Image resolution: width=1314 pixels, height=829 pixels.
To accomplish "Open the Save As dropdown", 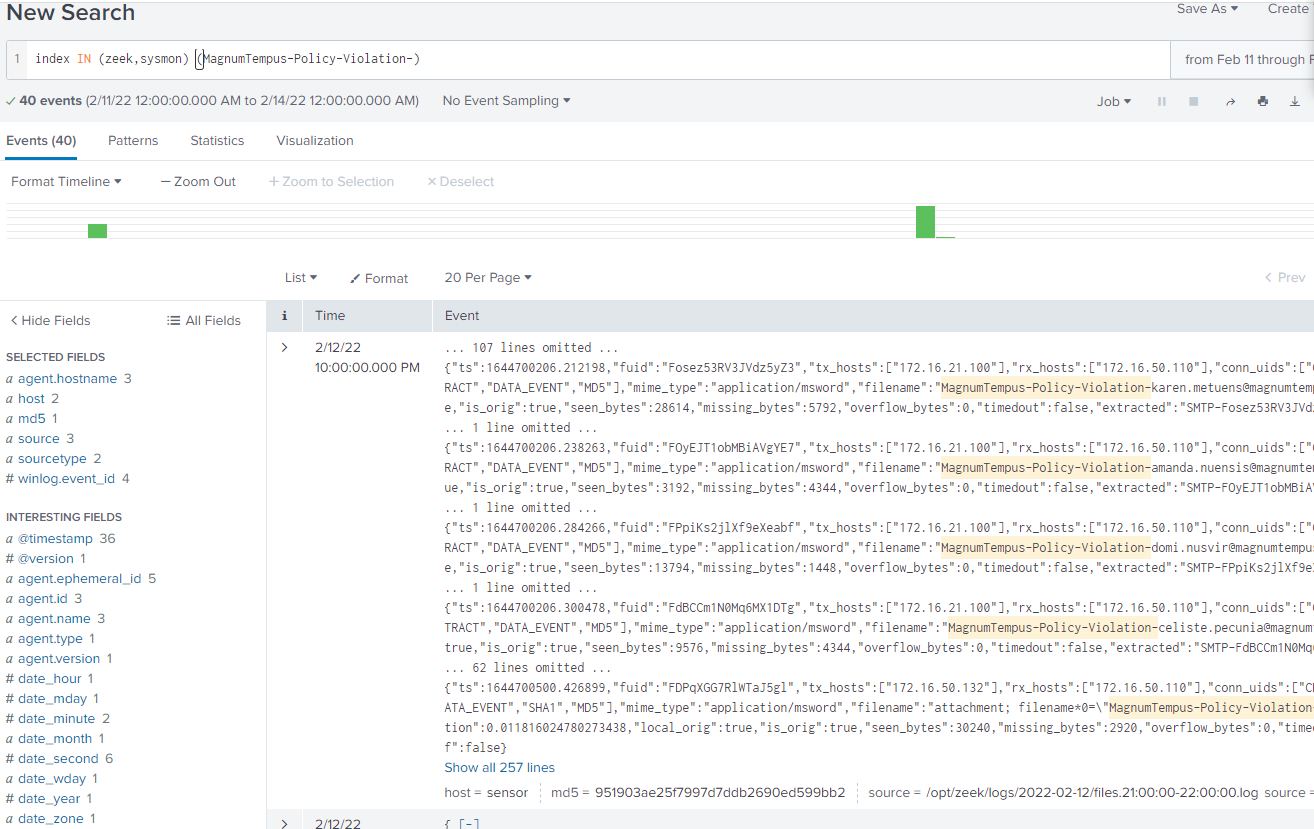I will tap(1207, 9).
